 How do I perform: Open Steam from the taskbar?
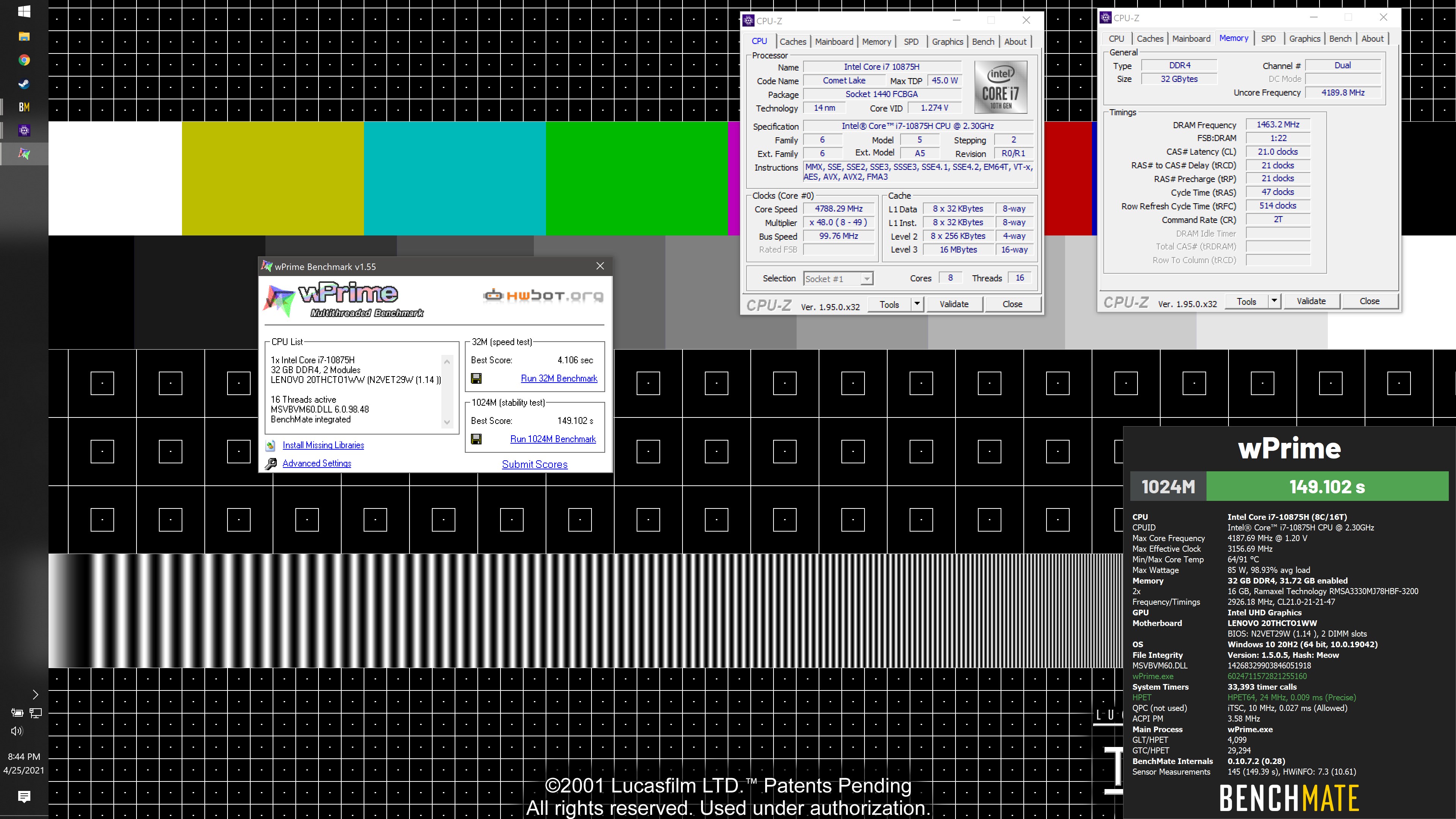[x=24, y=84]
